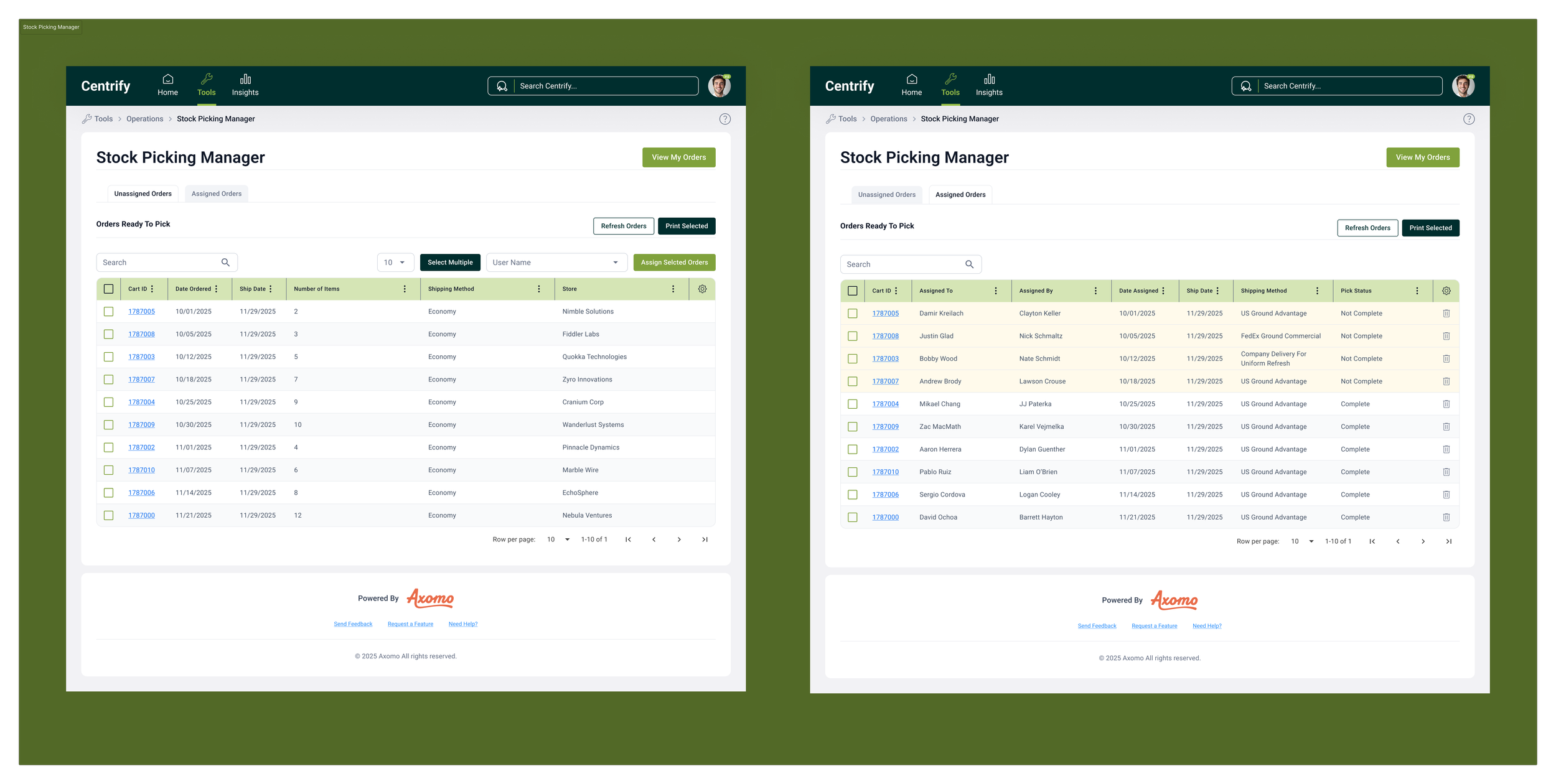Go to last page in Assigned Orders pagination
The height and width of the screenshot is (784, 1556).
[x=1448, y=541]
